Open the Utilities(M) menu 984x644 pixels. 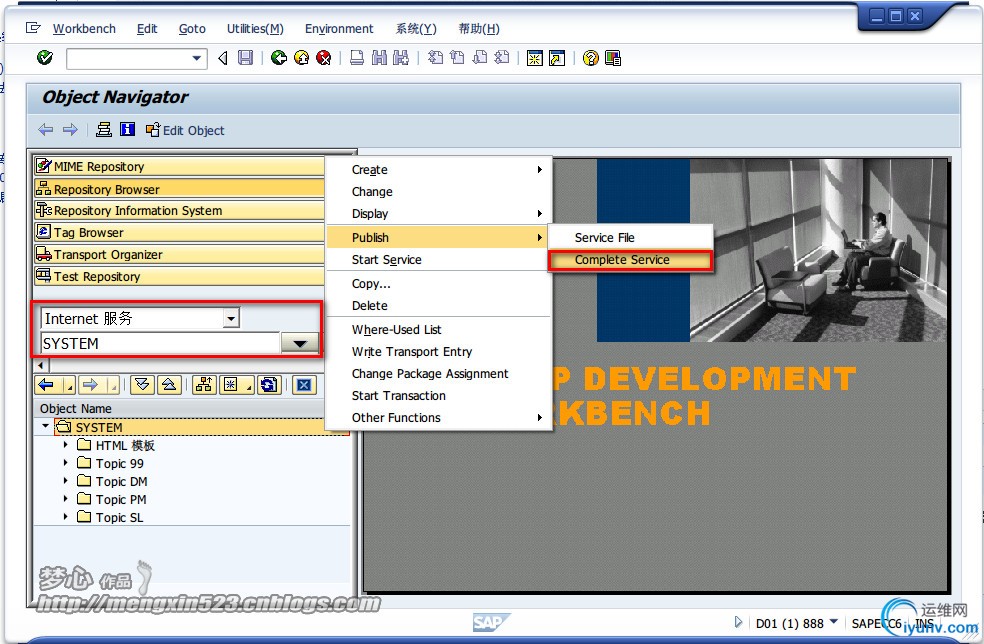pos(255,29)
